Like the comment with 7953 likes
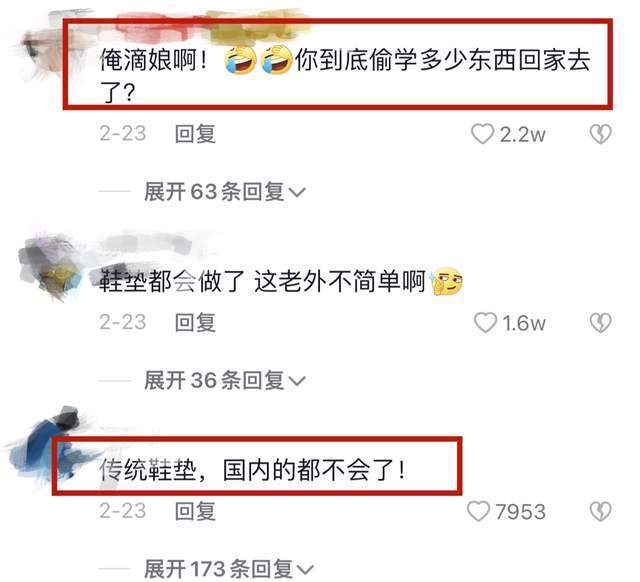The image size is (640, 582). 478,511
